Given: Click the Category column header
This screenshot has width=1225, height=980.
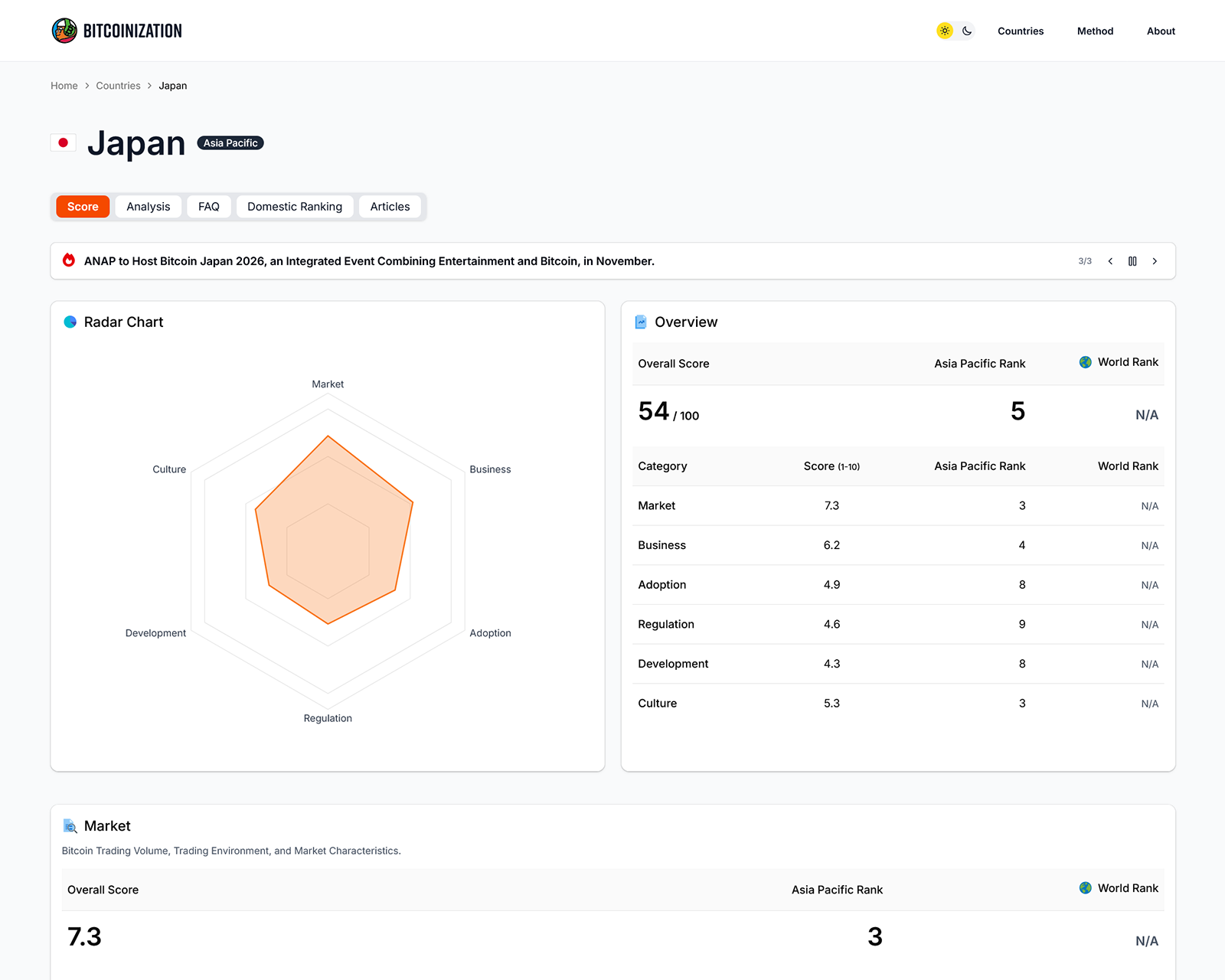Looking at the screenshot, I should click(x=662, y=466).
